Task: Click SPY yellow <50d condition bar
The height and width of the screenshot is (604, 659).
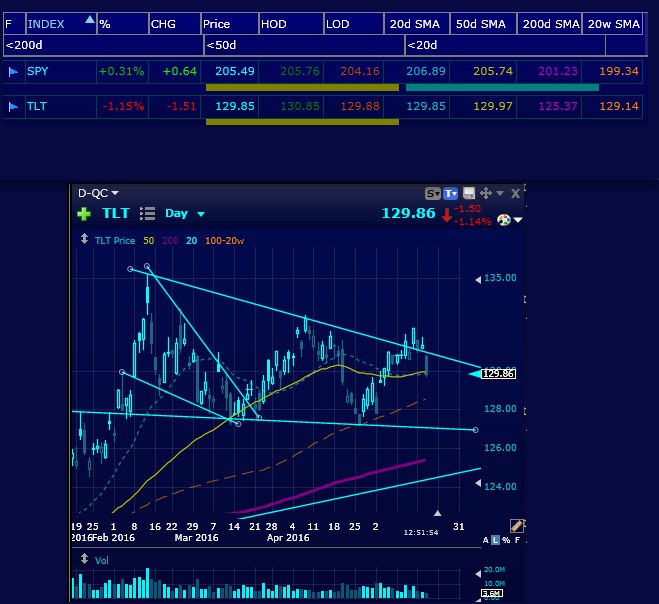Action: [x=302, y=87]
